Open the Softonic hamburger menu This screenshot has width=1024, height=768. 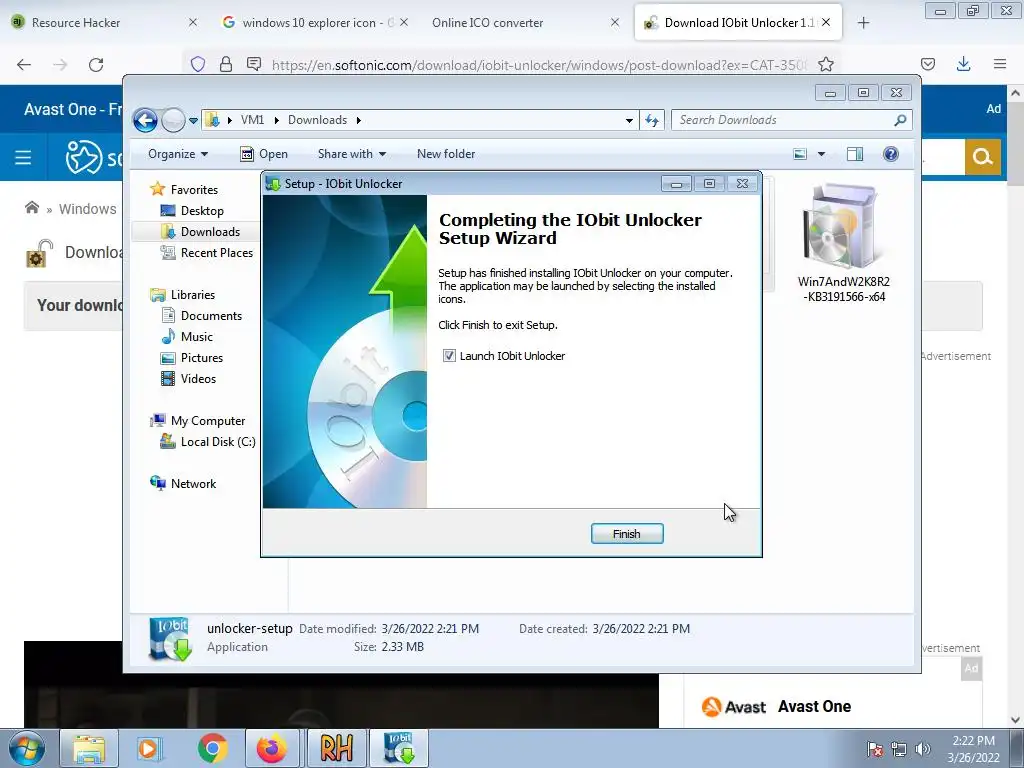tap(23, 157)
